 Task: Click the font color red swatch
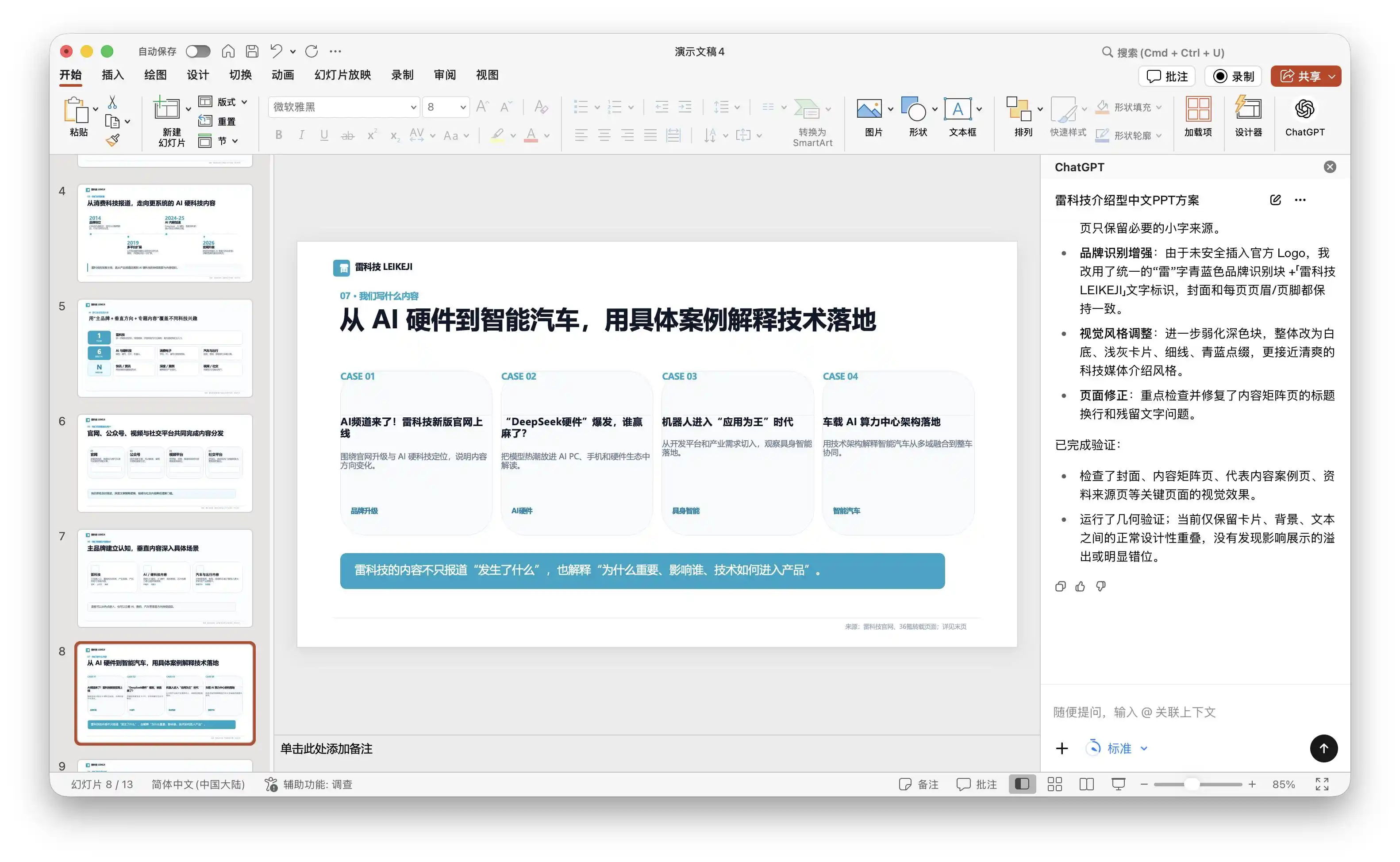531,135
